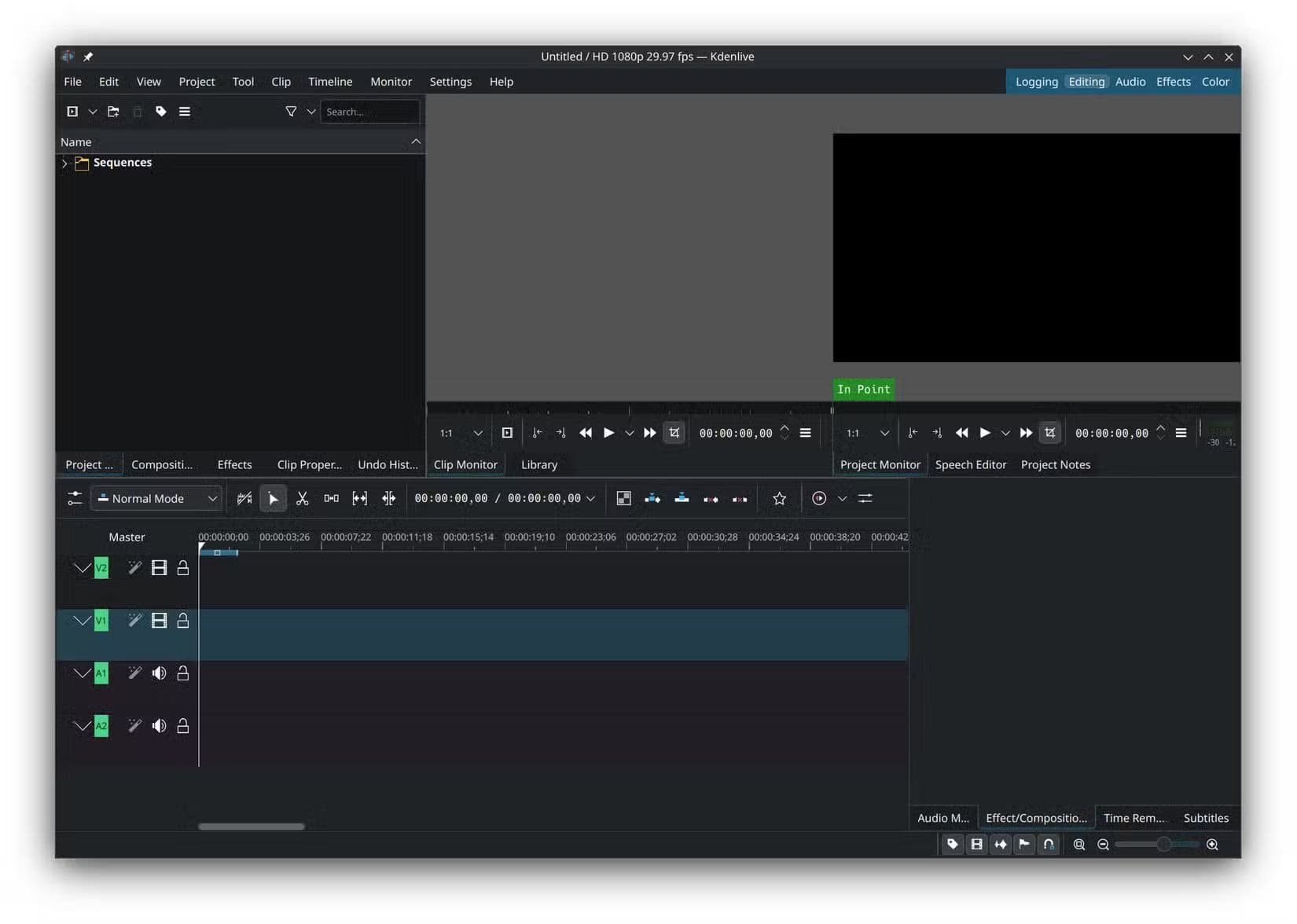This screenshot has width=1297, height=924.
Task: Click the project bin Search field
Action: [x=369, y=112]
